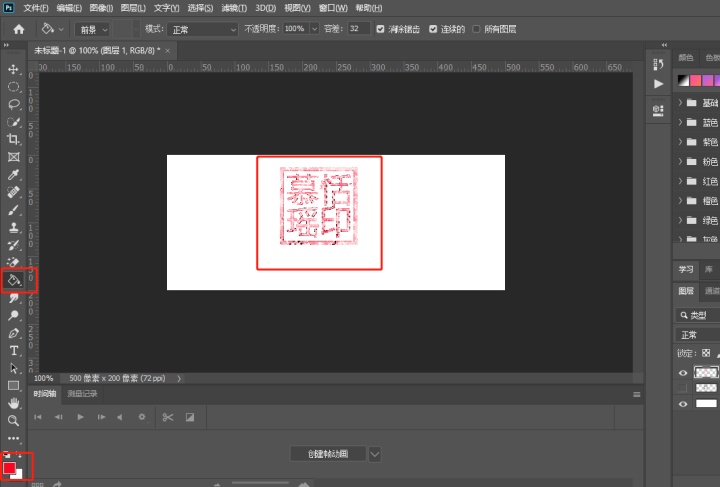Open the 滤镜(T) menu
Viewport: 720px width, 487px height.
(x=234, y=8)
